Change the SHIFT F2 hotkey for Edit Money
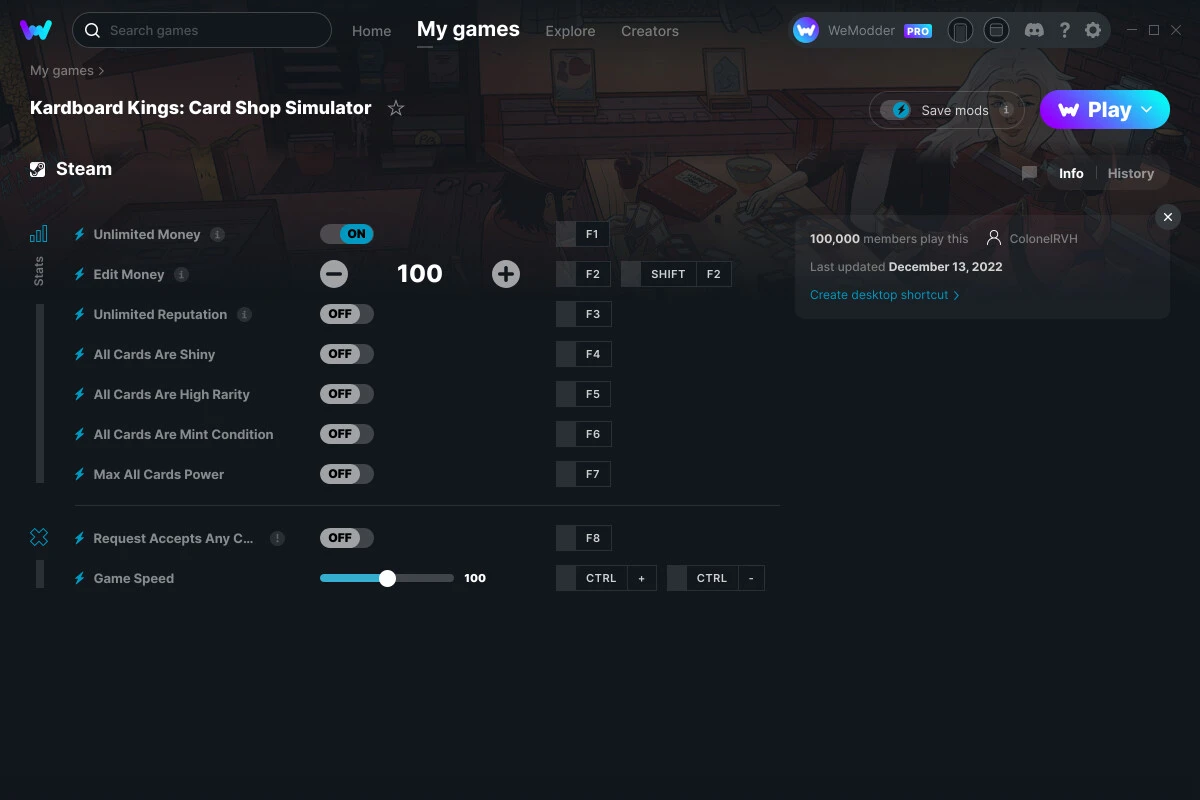The height and width of the screenshot is (800, 1200). (676, 274)
